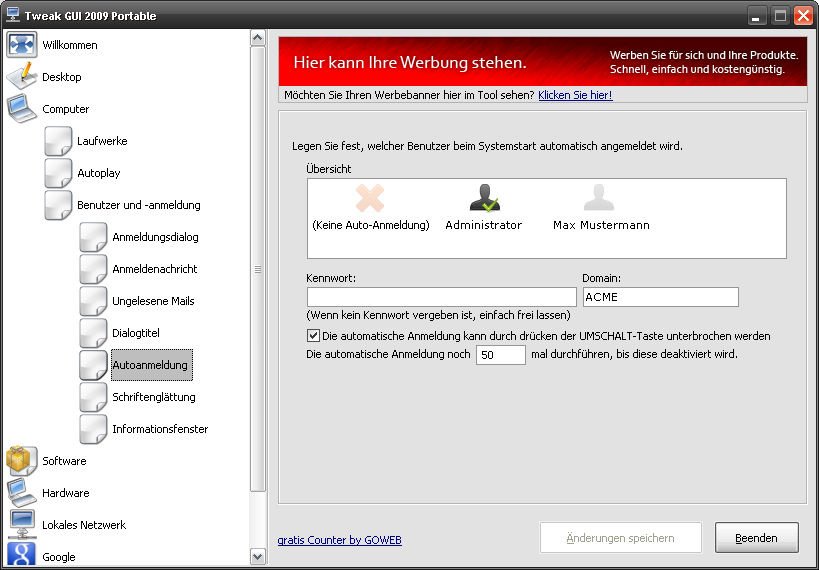Click the Computer laptop icon
Image resolution: width=819 pixels, height=570 pixels.
click(x=21, y=109)
